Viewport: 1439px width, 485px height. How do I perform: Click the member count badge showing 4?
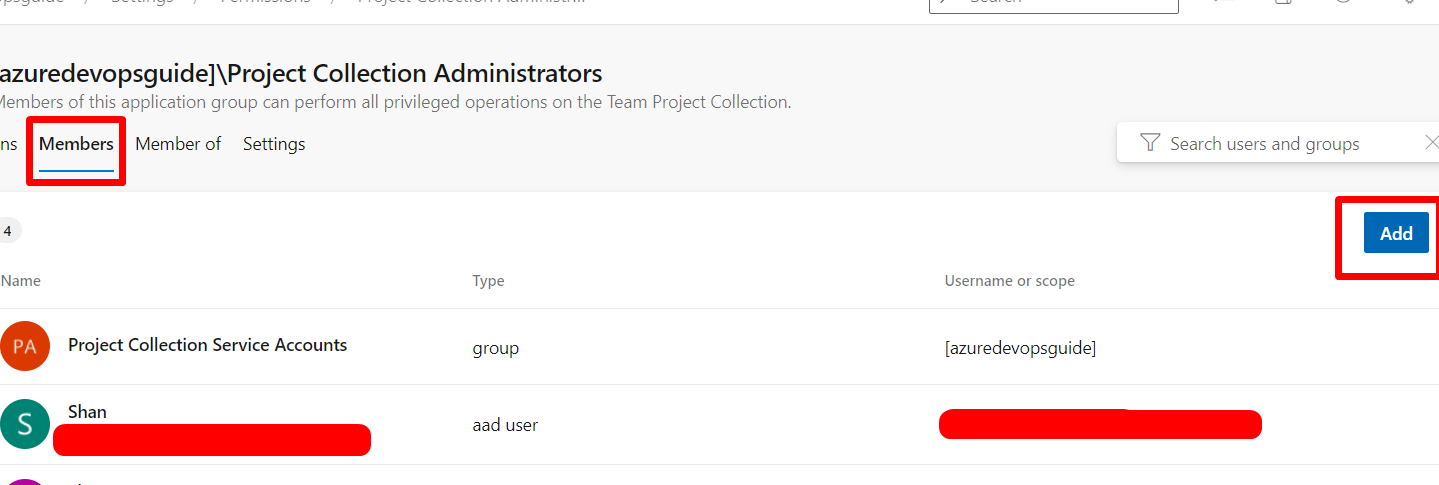click(8, 231)
